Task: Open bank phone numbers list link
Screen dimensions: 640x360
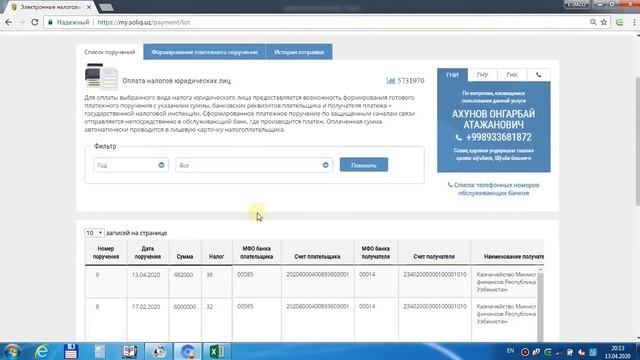Action: [x=493, y=189]
